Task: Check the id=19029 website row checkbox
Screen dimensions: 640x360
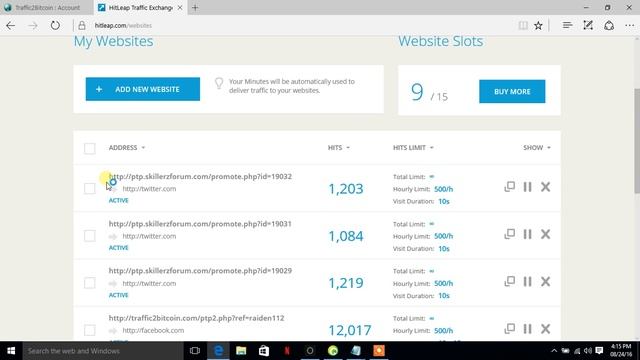Action: (x=89, y=283)
